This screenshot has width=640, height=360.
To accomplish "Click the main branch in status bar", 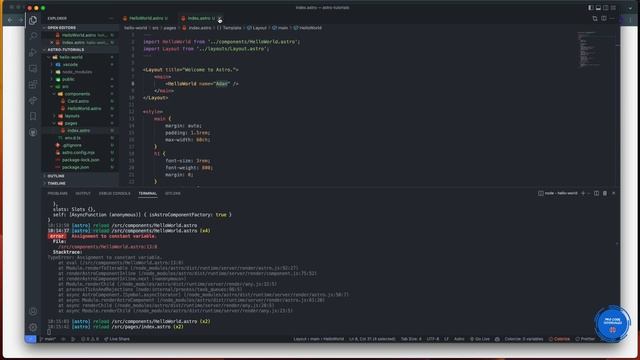I will coord(48,339).
